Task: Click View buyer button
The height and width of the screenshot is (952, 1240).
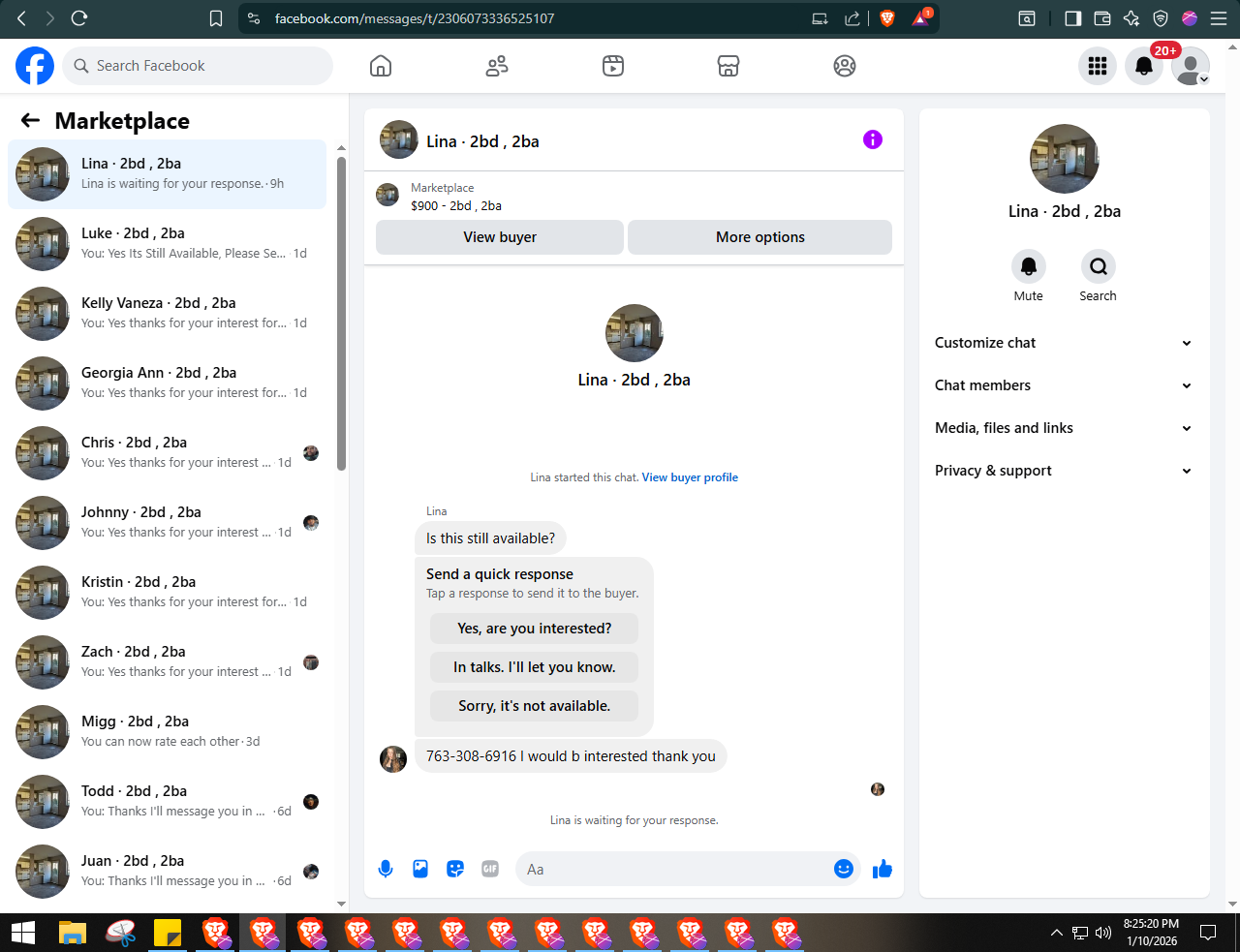Action: point(500,237)
